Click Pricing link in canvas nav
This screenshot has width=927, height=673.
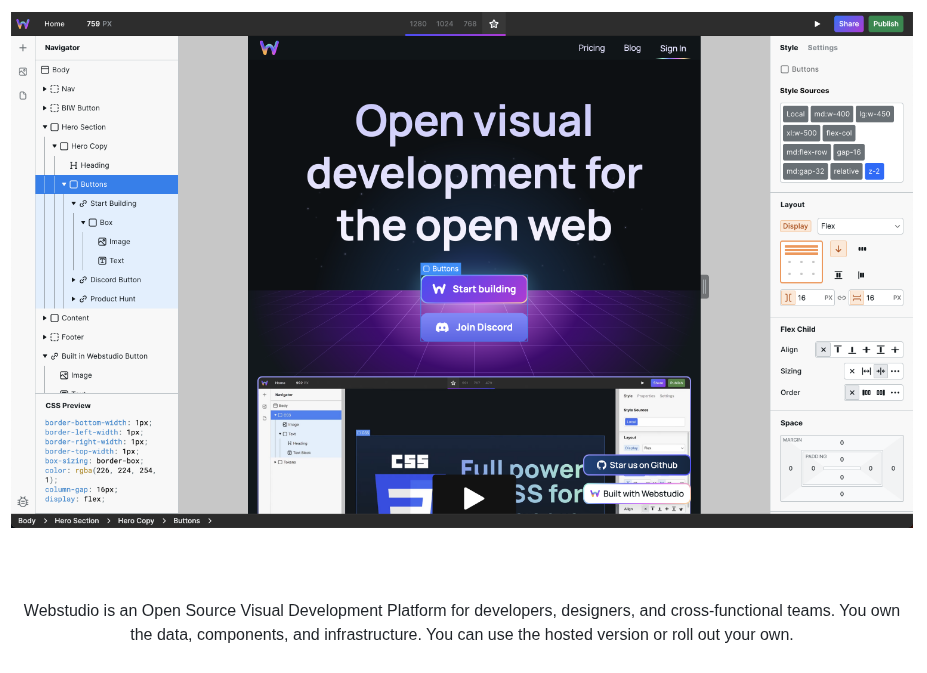[x=591, y=48]
